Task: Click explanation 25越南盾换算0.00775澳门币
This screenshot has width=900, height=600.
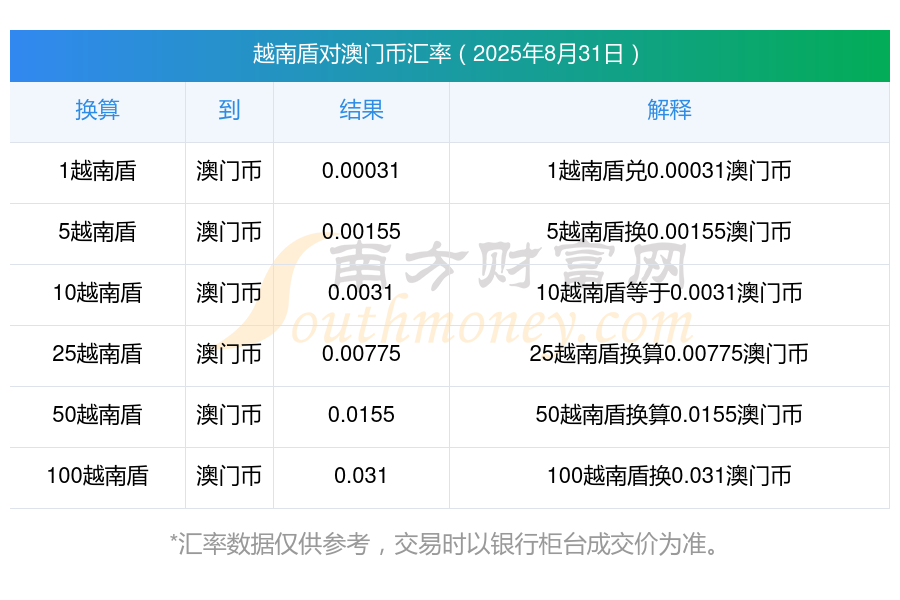Action: (x=669, y=354)
